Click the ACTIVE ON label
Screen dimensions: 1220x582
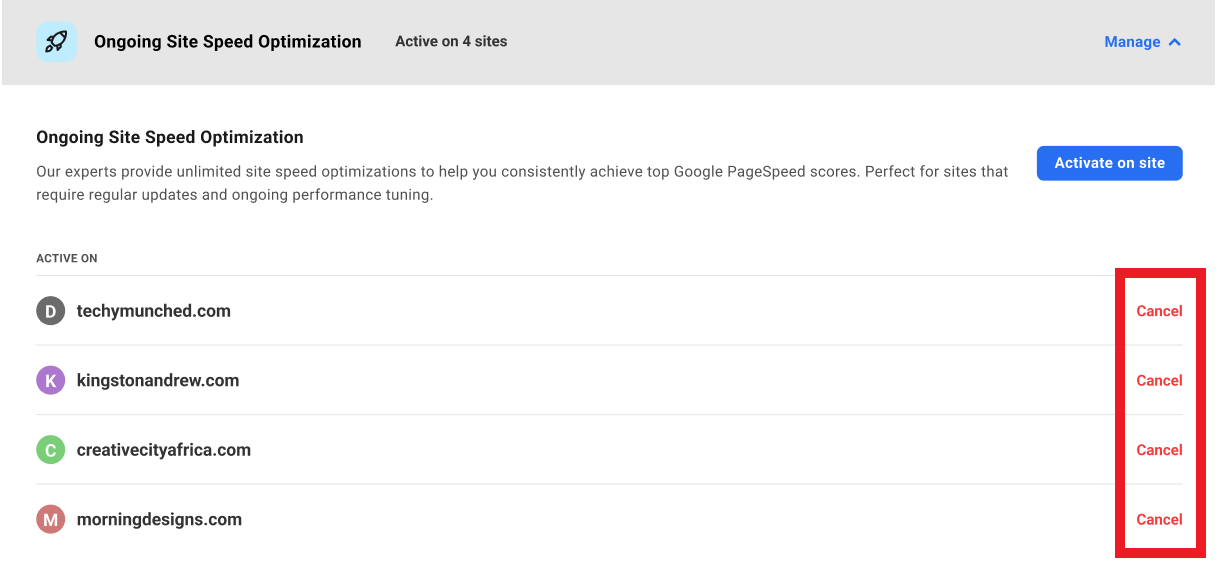coord(67,258)
